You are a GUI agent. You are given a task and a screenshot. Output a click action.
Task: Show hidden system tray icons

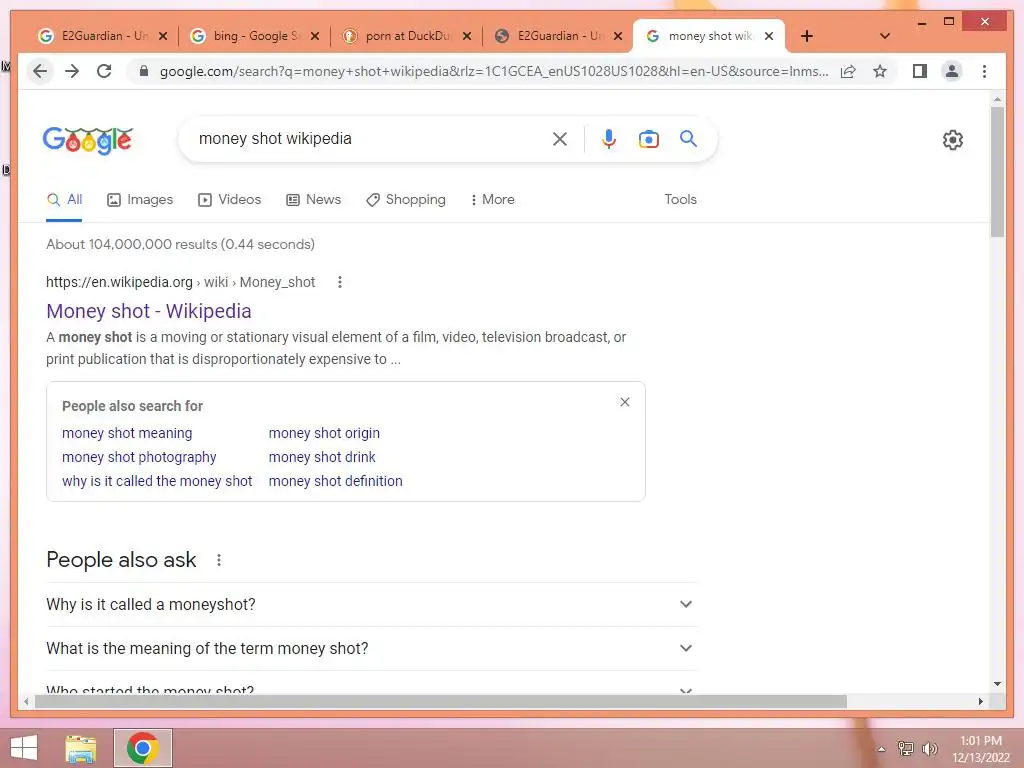pos(882,748)
